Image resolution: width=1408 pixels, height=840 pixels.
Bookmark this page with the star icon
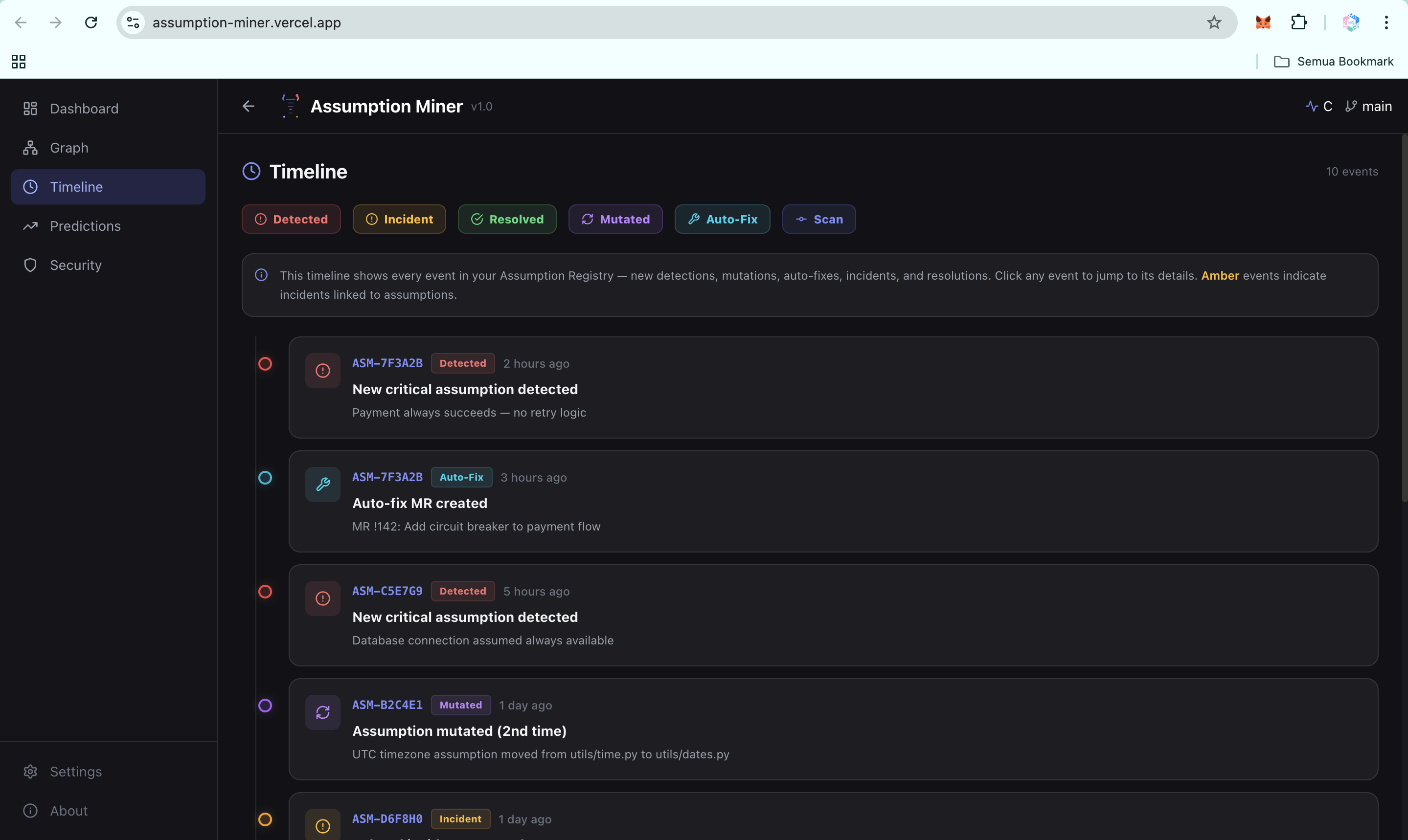pyautogui.click(x=1214, y=22)
